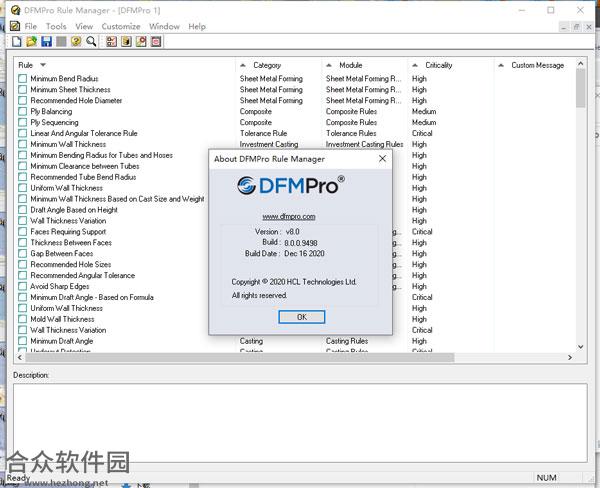Image resolution: width=600 pixels, height=488 pixels.
Task: Click the DFMPro title bar application icon
Action: tap(15, 10)
